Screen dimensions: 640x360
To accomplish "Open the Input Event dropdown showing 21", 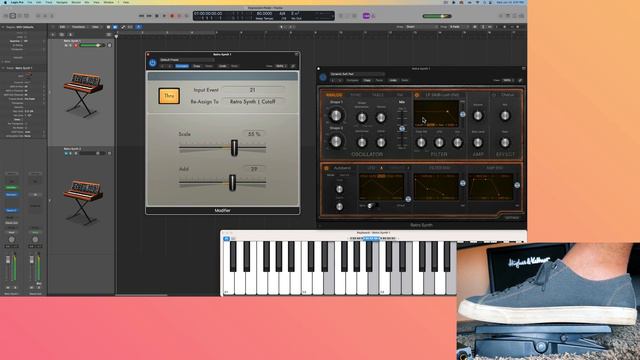I will coord(253,90).
